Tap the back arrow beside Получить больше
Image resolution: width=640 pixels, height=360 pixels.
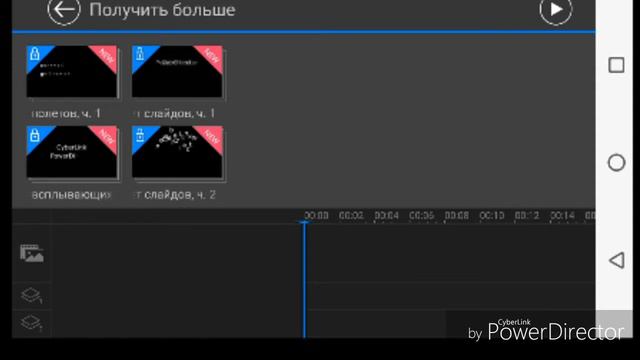(x=64, y=10)
